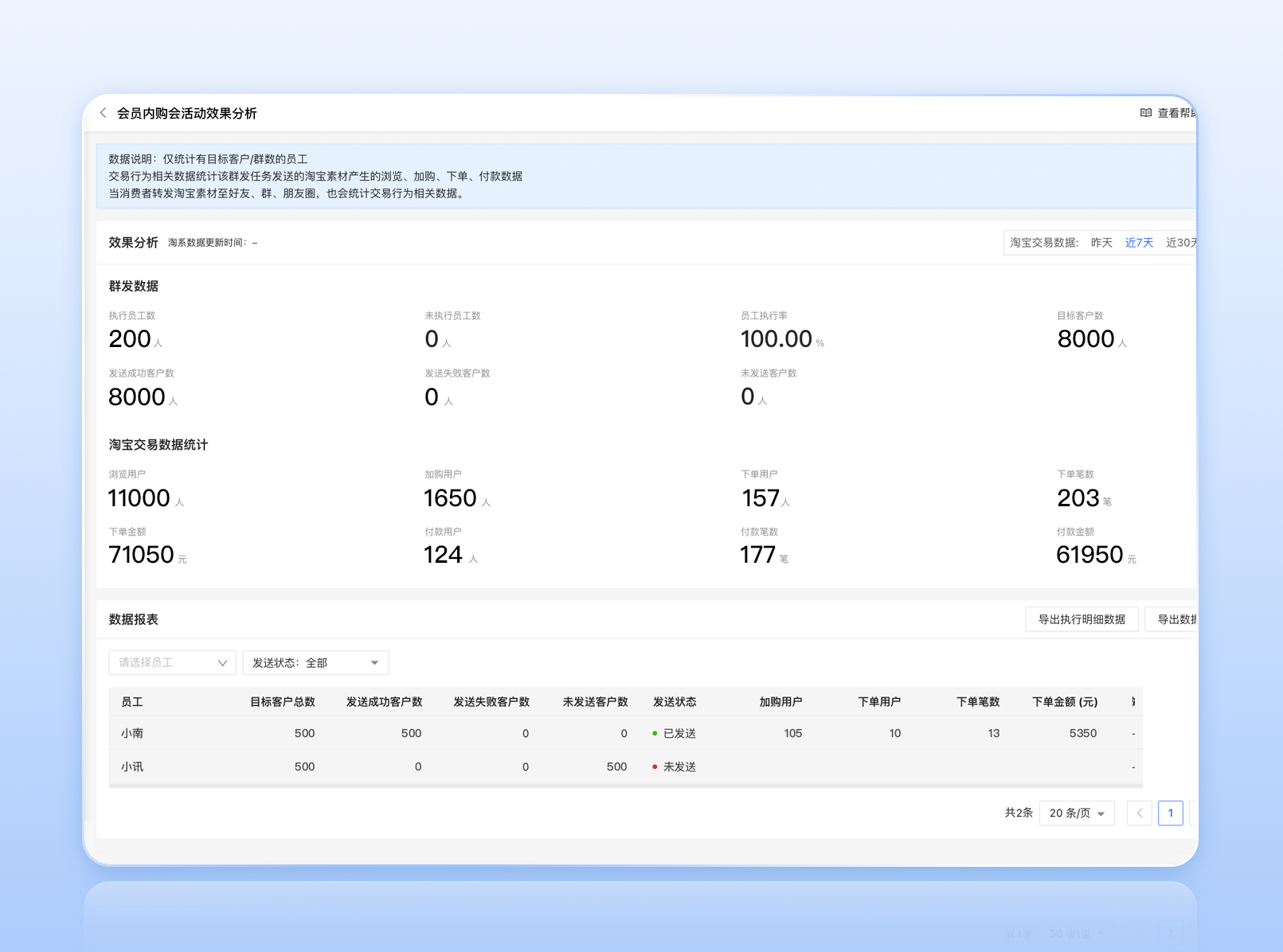This screenshot has width=1283, height=952.
Task: Click the 下单金额 (元) column header
Action: [x=1065, y=702]
